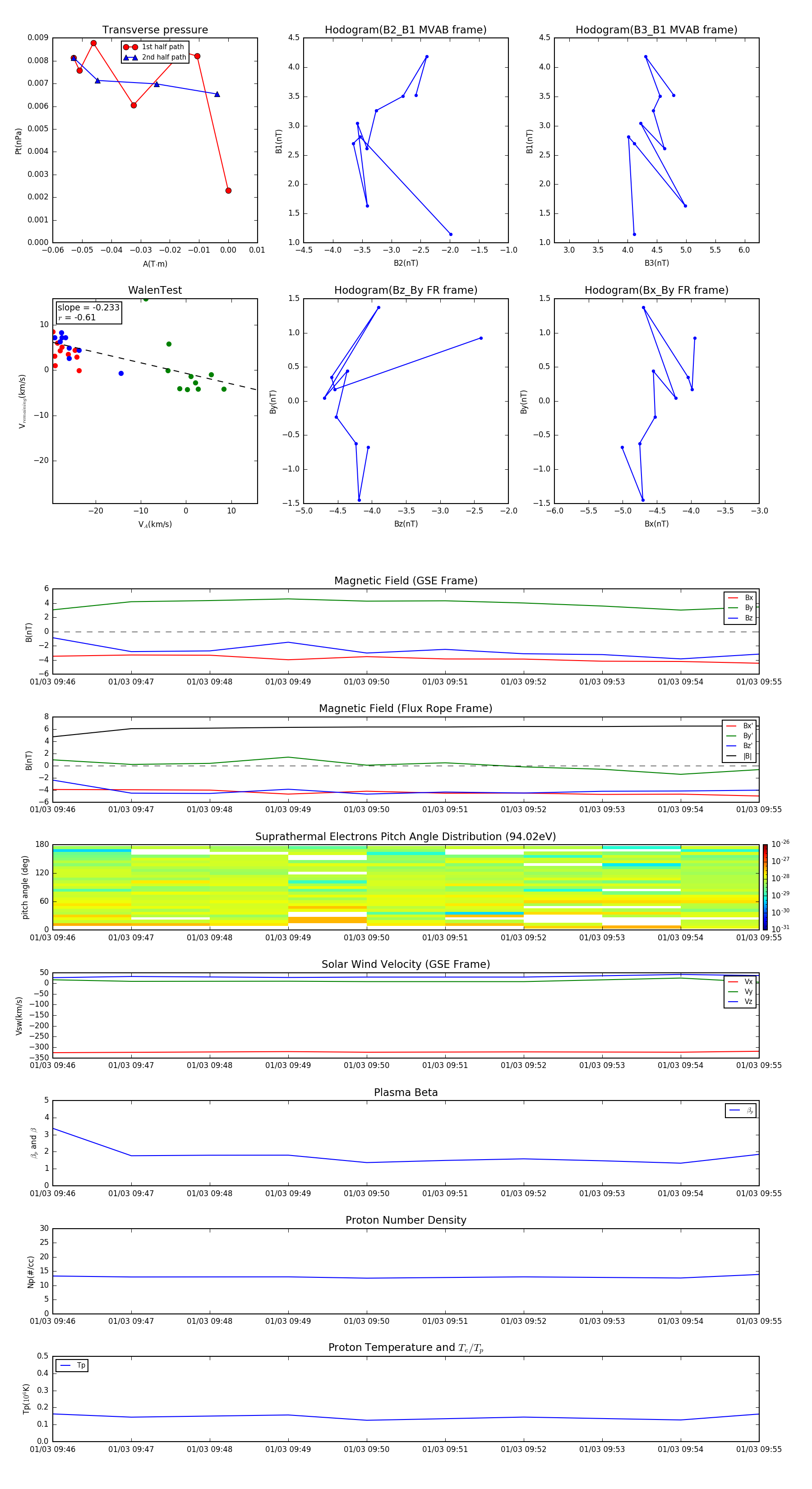Click the "Np(#/cc)" y-axis label

coord(31,1272)
